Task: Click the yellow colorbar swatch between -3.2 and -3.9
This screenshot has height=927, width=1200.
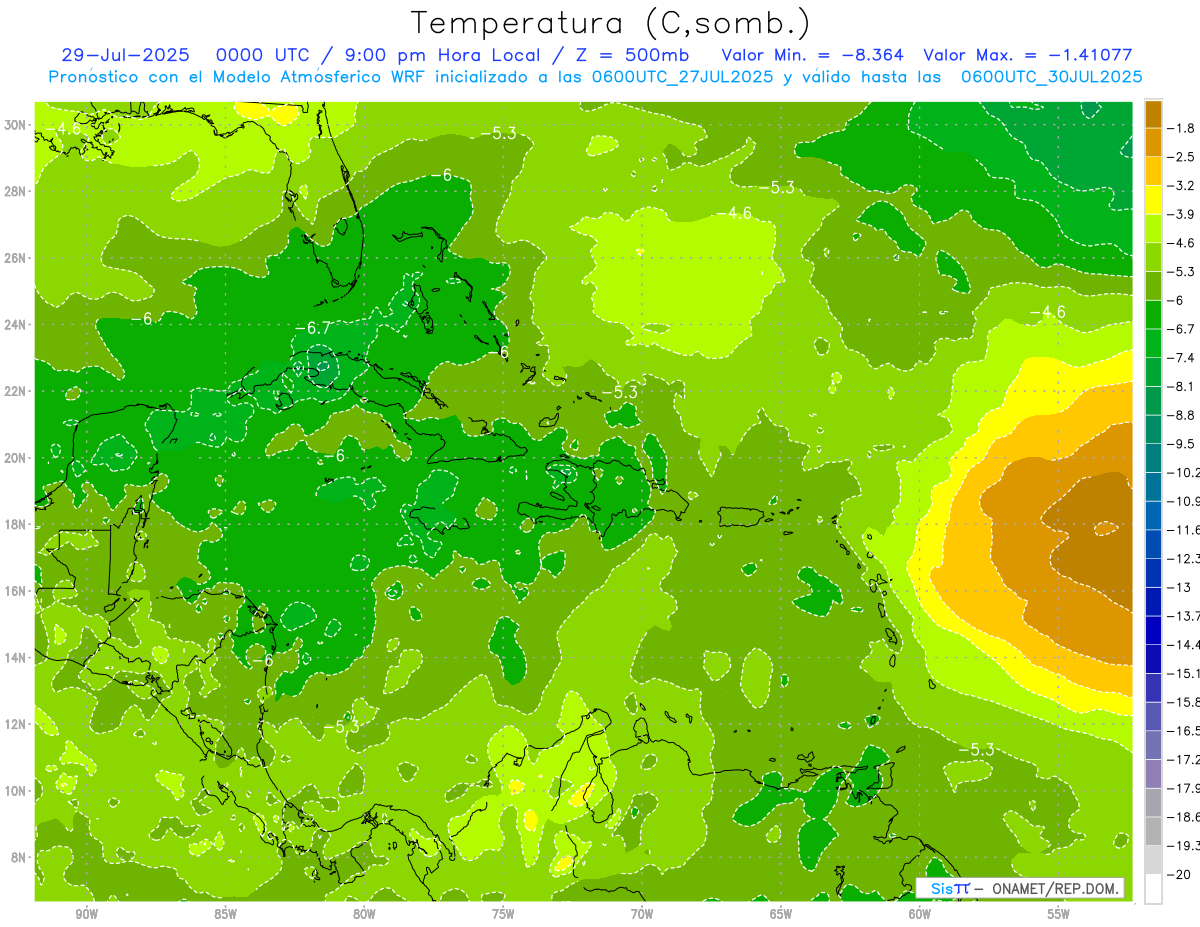Action: coord(1153,200)
